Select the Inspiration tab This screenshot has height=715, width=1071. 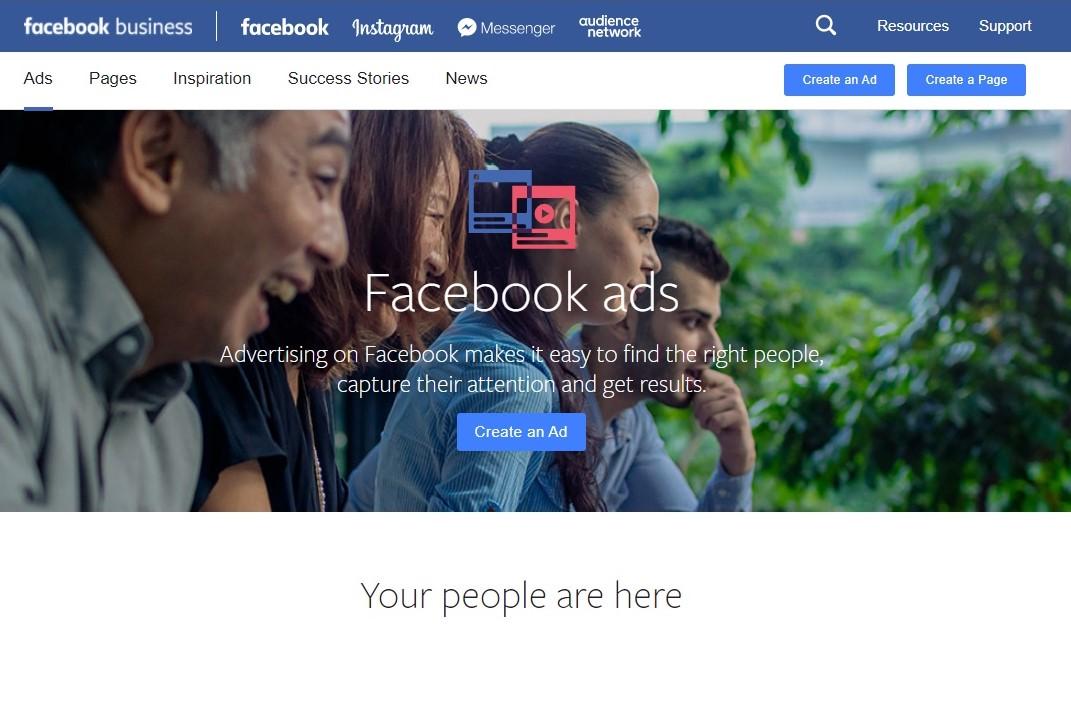[212, 79]
